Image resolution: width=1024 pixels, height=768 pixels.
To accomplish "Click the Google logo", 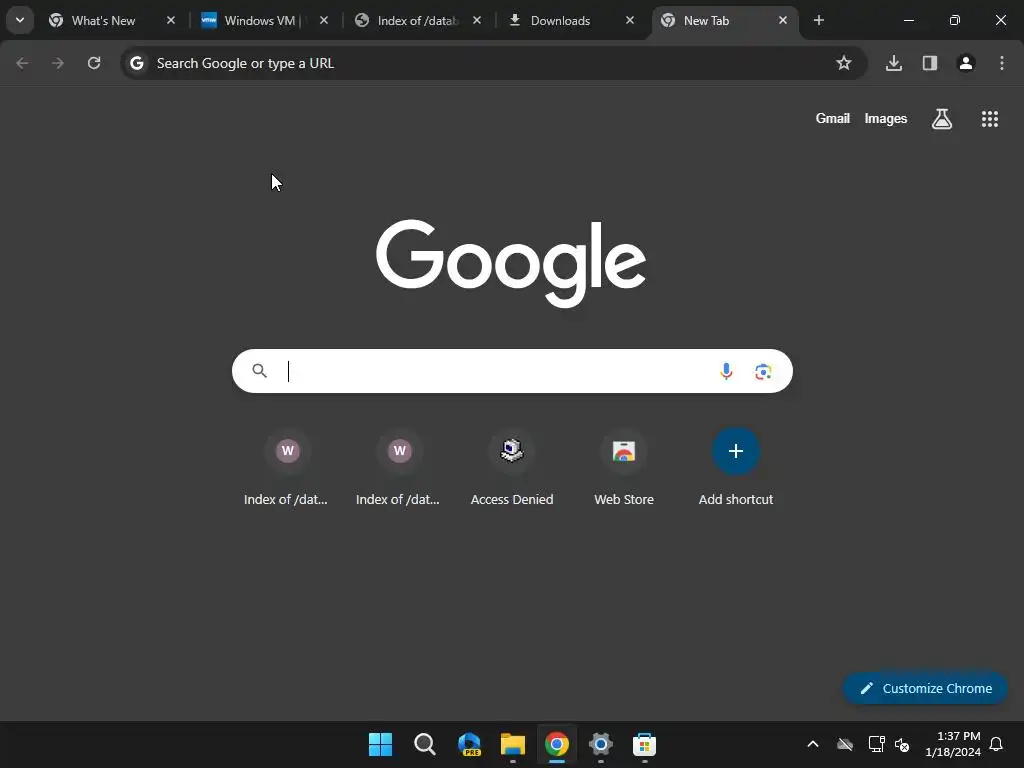I will tap(511, 263).
